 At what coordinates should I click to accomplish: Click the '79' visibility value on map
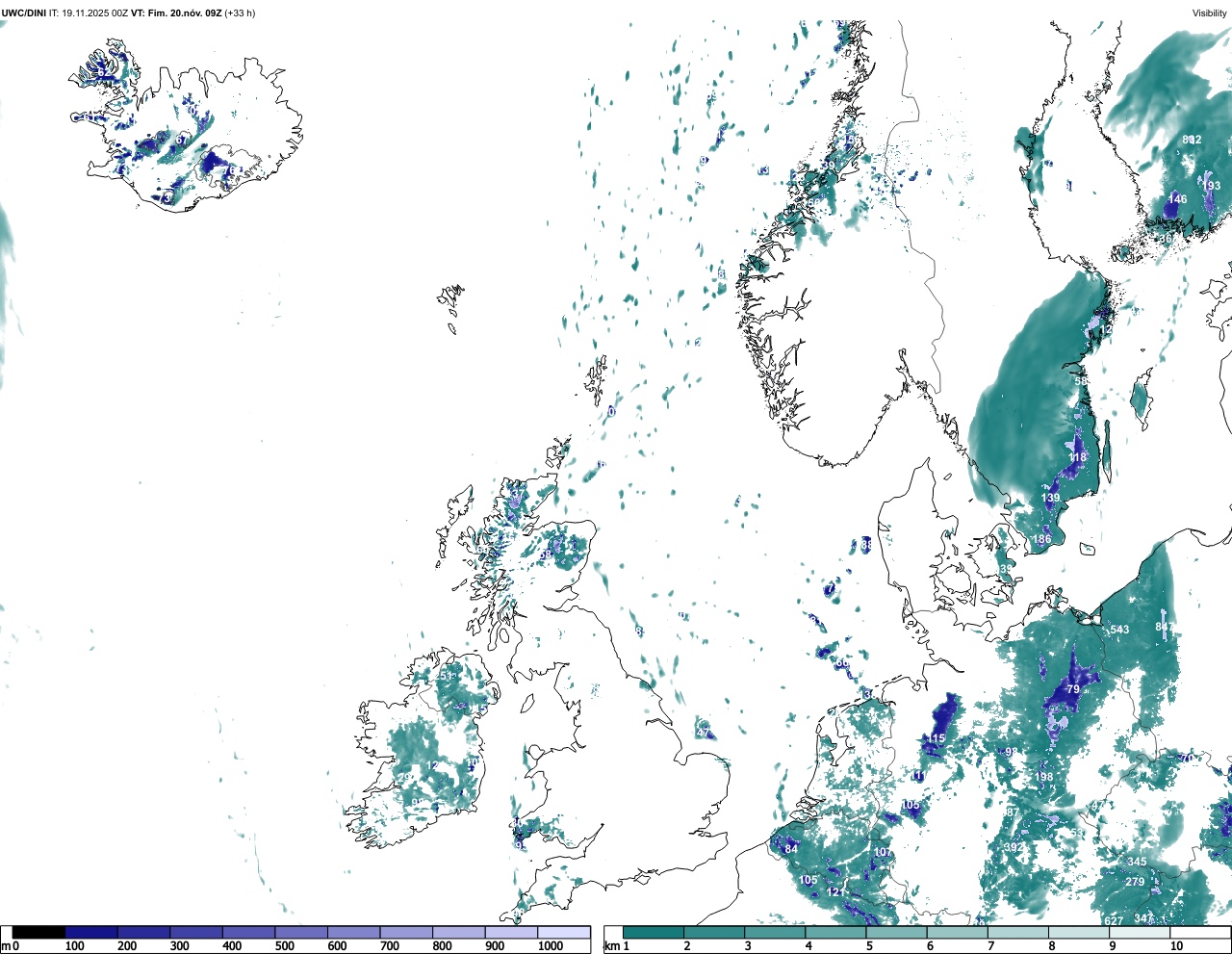pos(1074,690)
